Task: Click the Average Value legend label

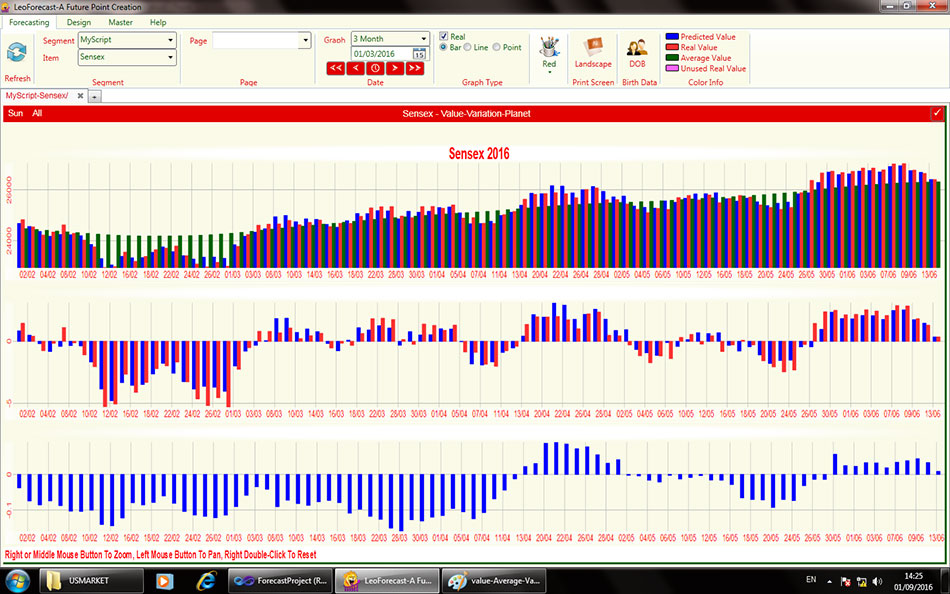Action: 706,58
